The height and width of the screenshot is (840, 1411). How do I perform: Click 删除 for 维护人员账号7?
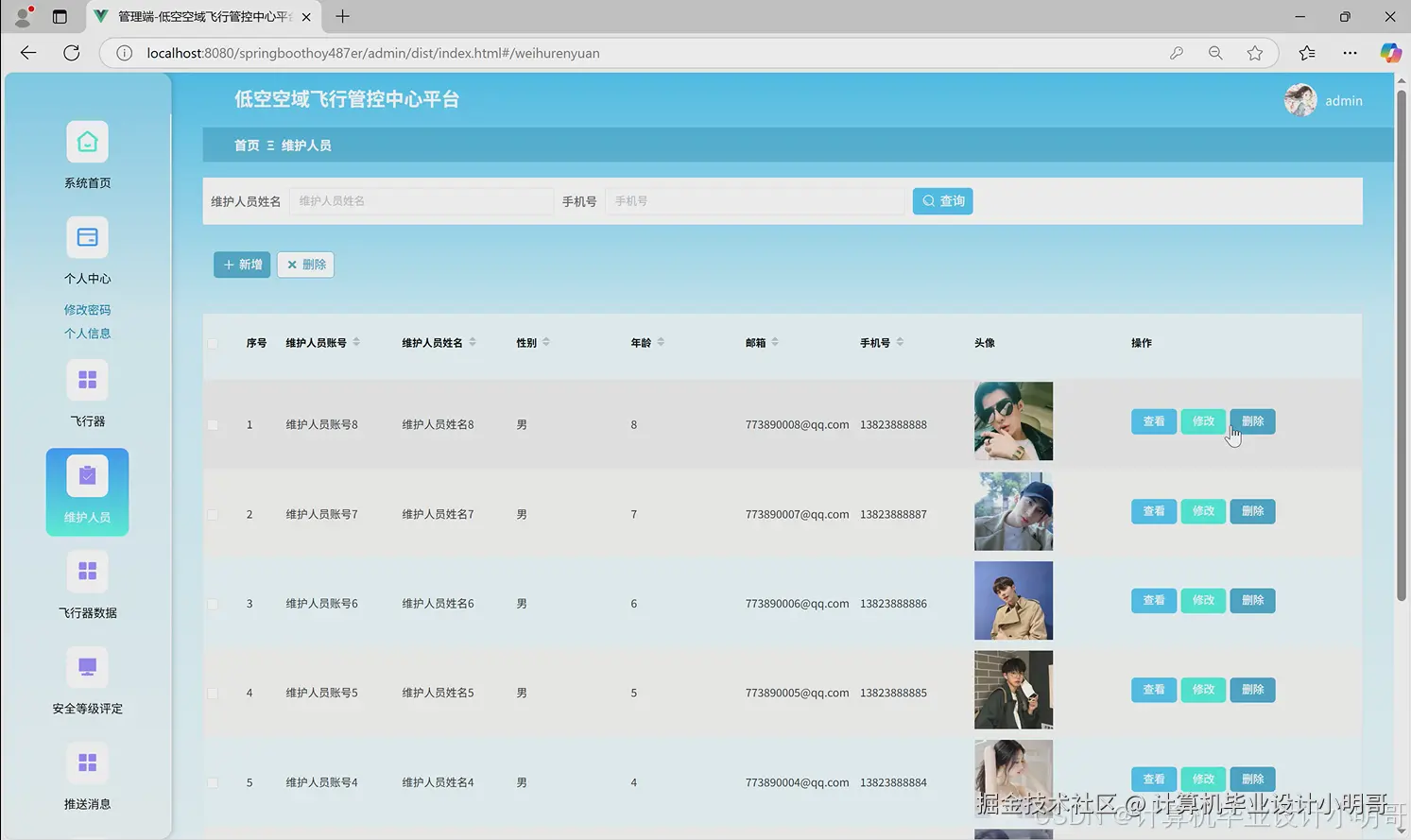pos(1252,511)
